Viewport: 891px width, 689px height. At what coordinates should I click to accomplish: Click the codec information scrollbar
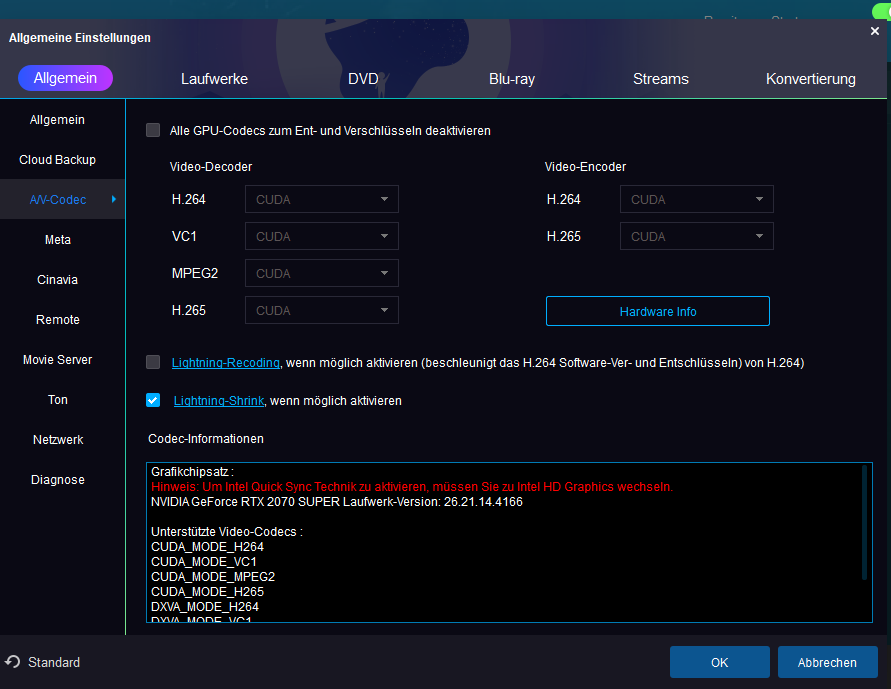(865, 522)
